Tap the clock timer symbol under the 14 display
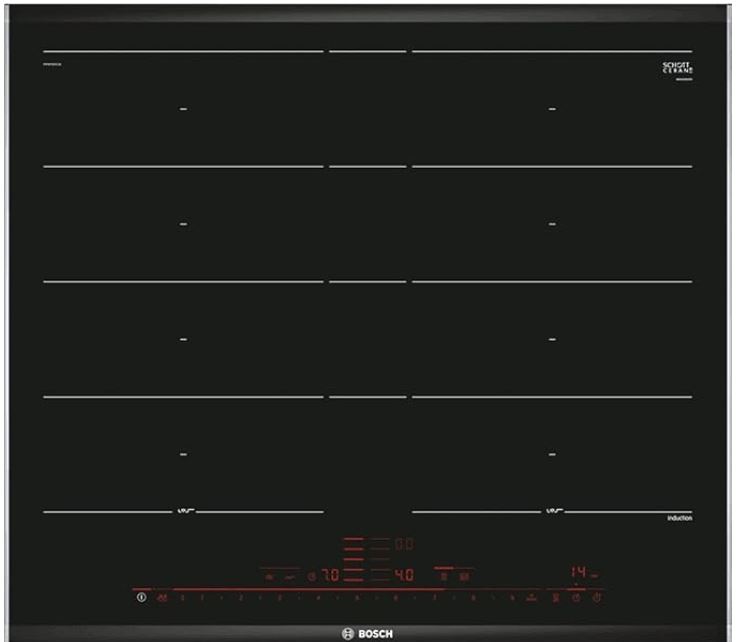The width and height of the screenshot is (740, 642). point(576,598)
